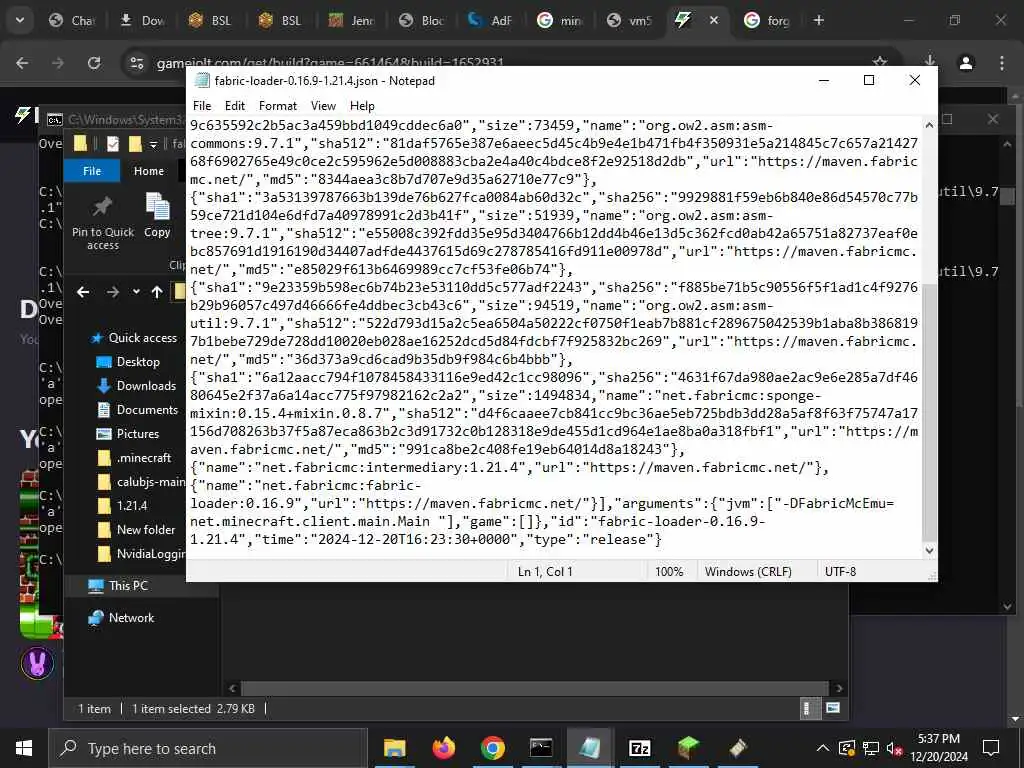Click the taskbar search box

[208, 748]
